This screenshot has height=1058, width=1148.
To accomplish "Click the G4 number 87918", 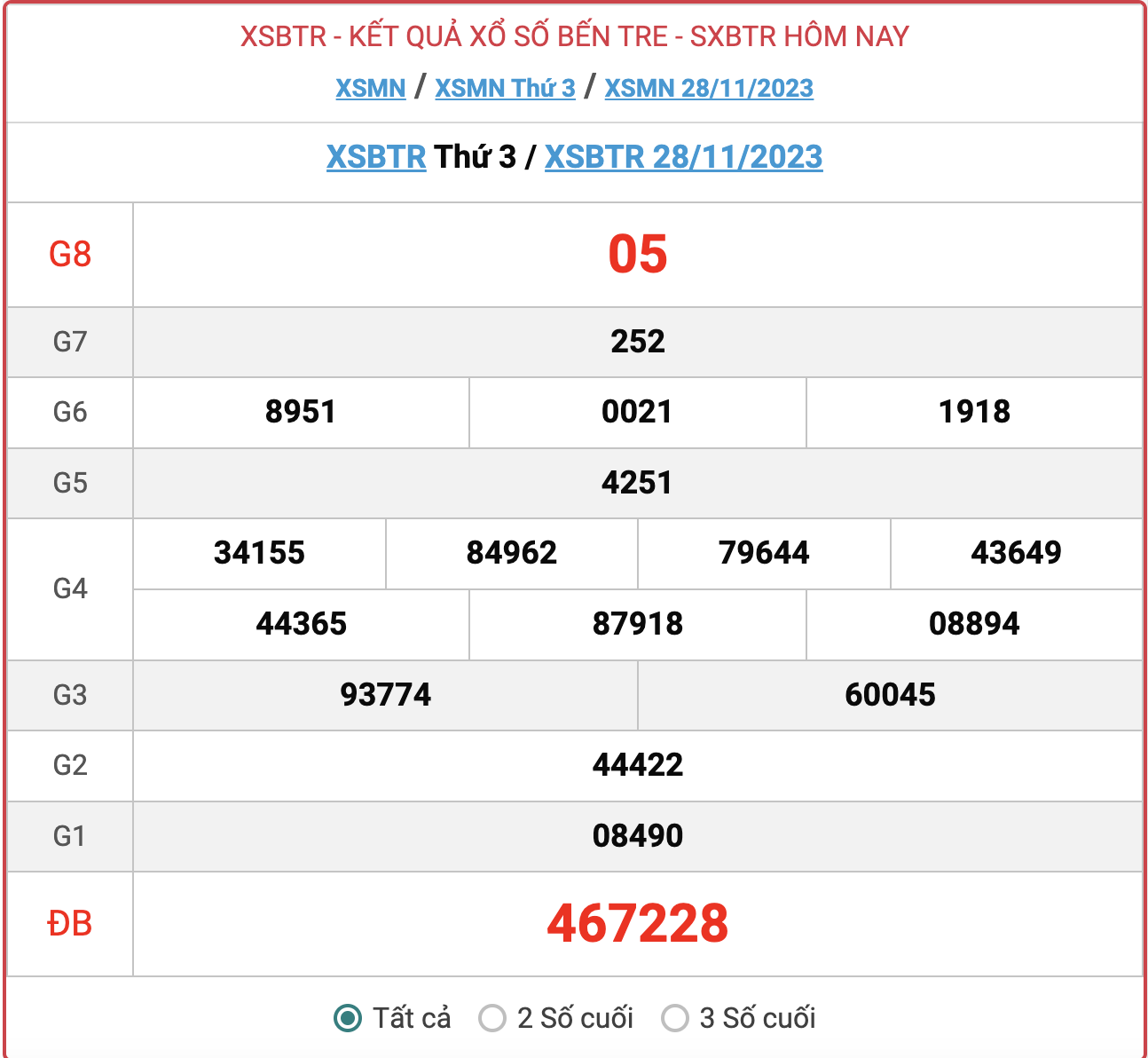I will [637, 624].
